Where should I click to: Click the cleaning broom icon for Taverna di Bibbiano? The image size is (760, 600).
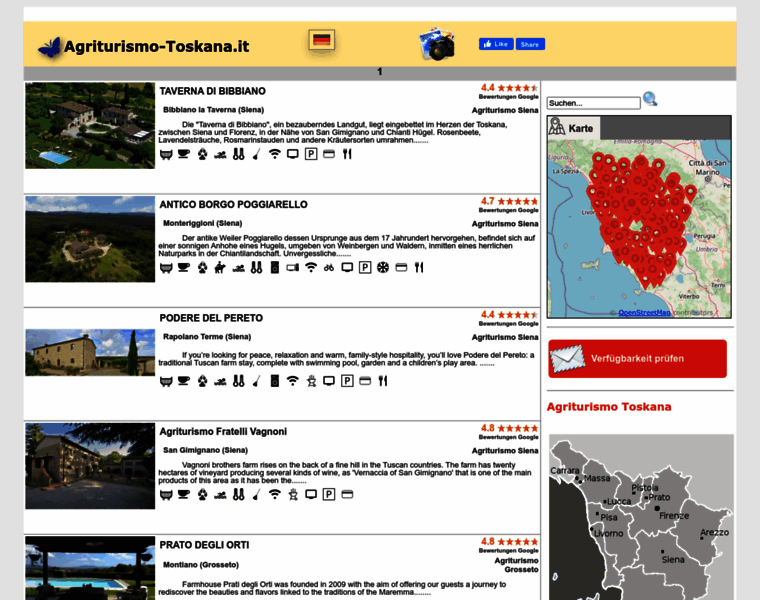(256, 154)
